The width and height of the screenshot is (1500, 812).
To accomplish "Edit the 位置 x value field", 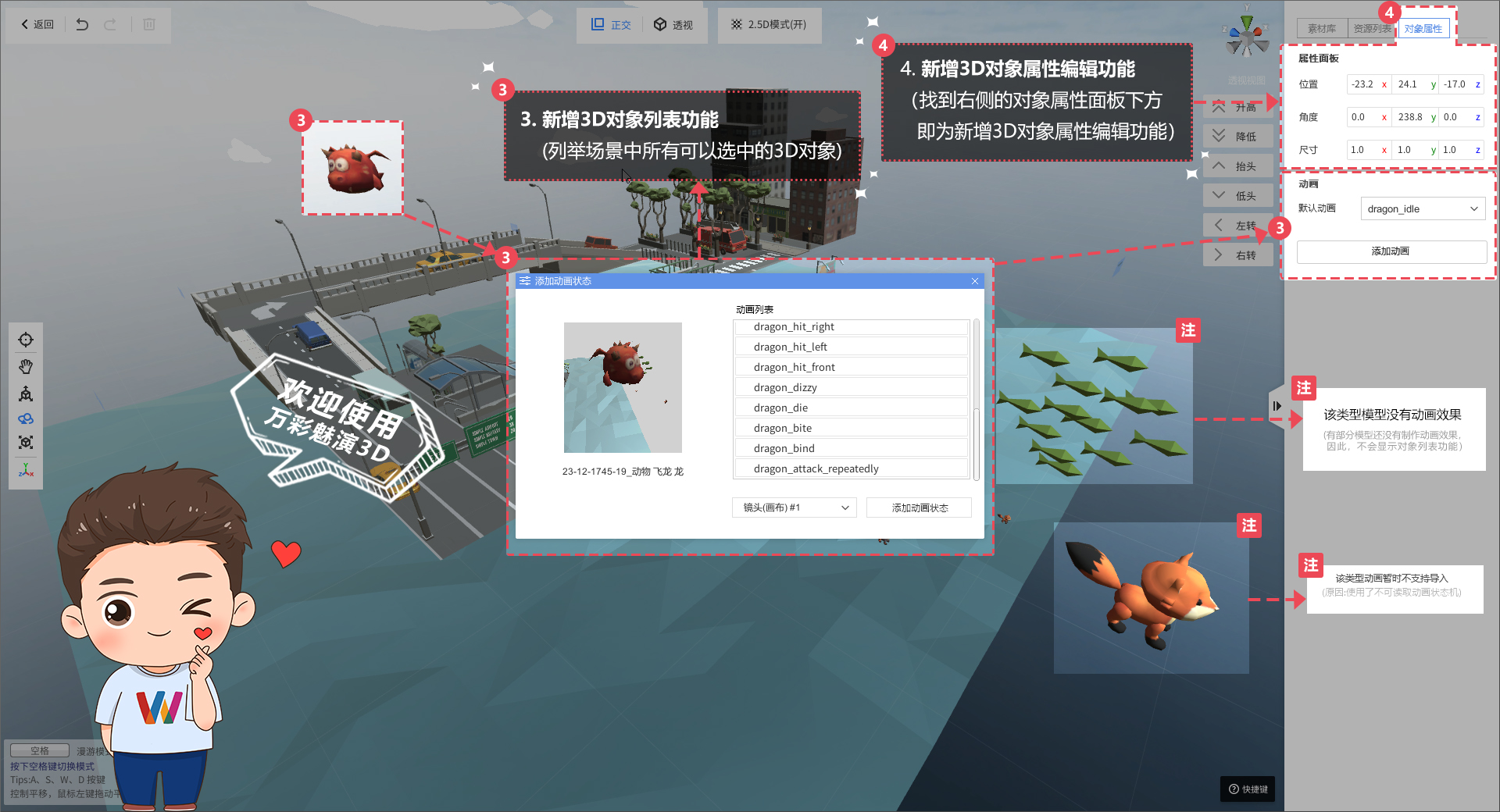I will pyautogui.click(x=1369, y=84).
